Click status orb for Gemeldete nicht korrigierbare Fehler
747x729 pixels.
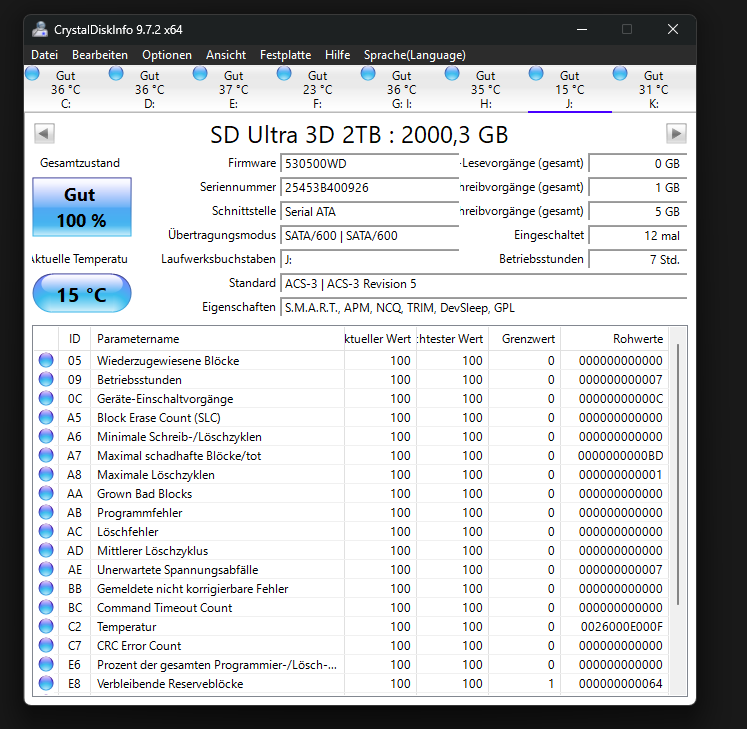pyautogui.click(x=46, y=588)
